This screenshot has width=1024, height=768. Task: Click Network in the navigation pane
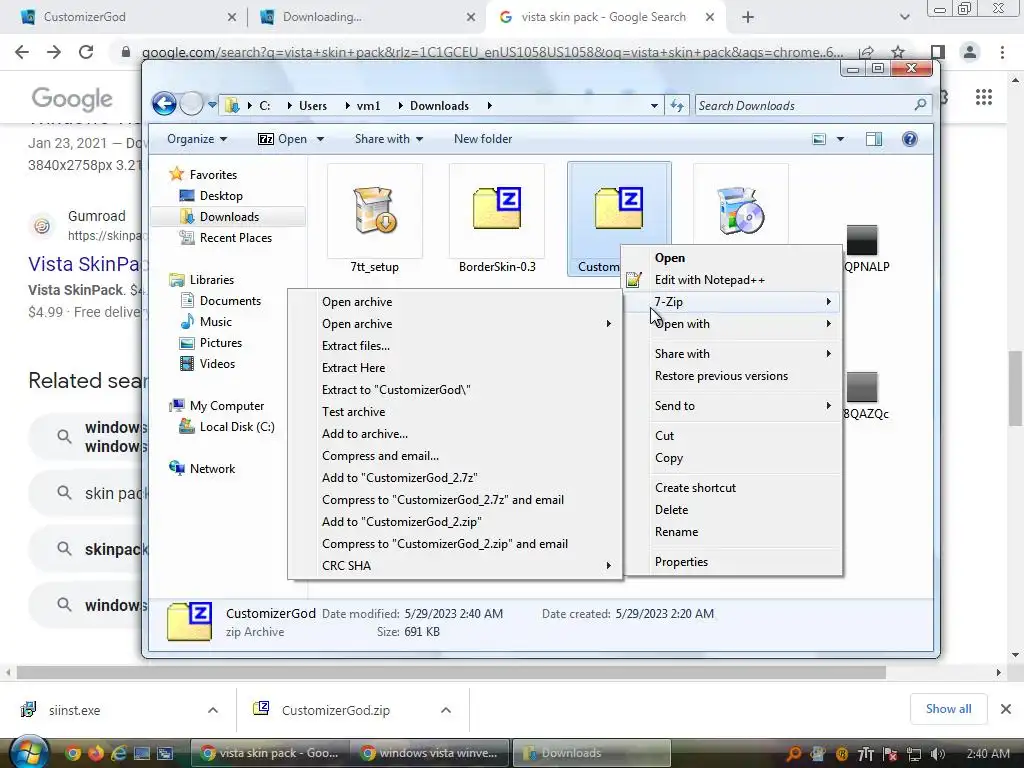coord(212,468)
